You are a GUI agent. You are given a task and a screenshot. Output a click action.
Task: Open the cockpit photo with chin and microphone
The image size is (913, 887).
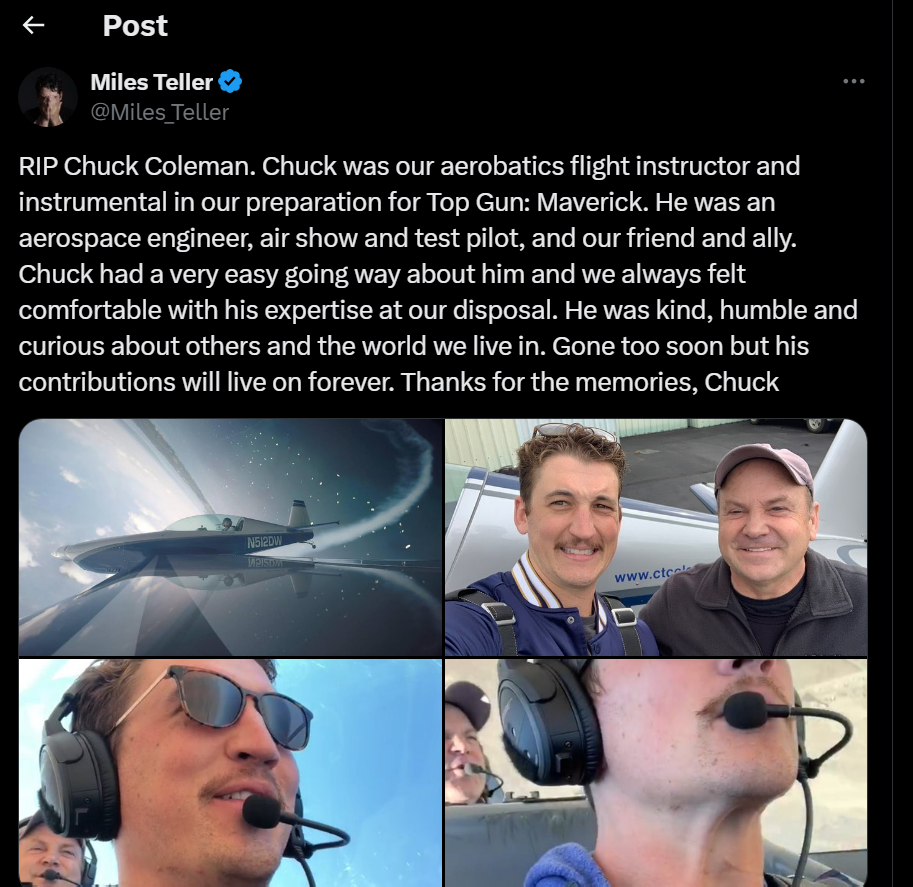tap(656, 773)
